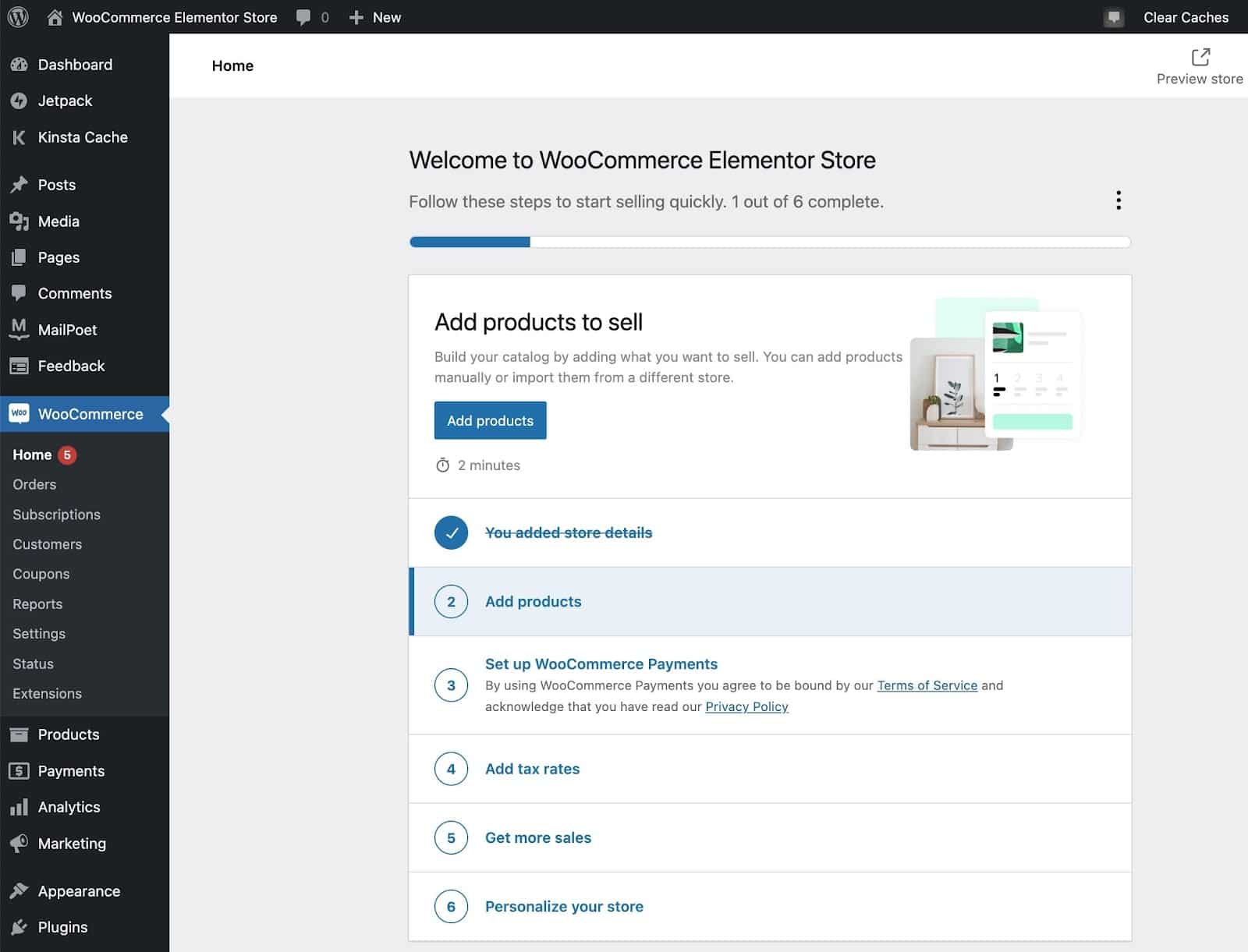Screen dimensions: 1248x952
Task: Select Plugins in the sidebar menu
Action: tap(59, 927)
